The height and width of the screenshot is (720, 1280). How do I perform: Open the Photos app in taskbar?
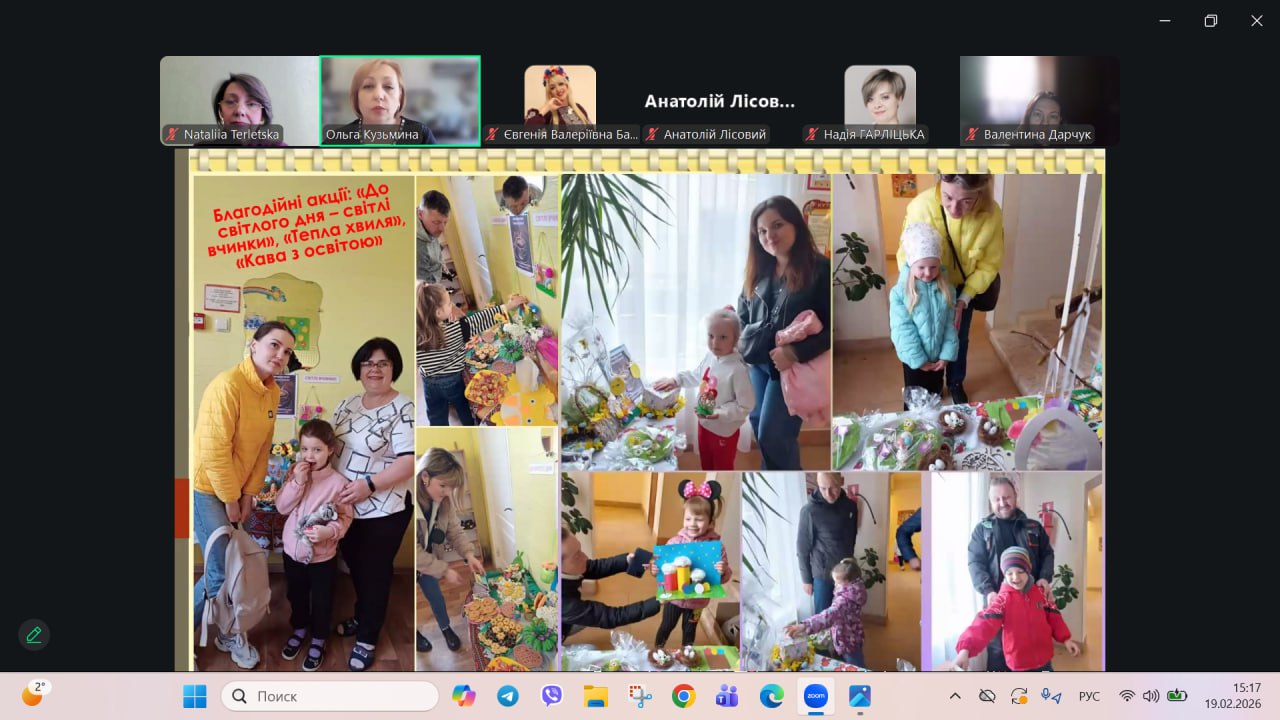(x=860, y=696)
